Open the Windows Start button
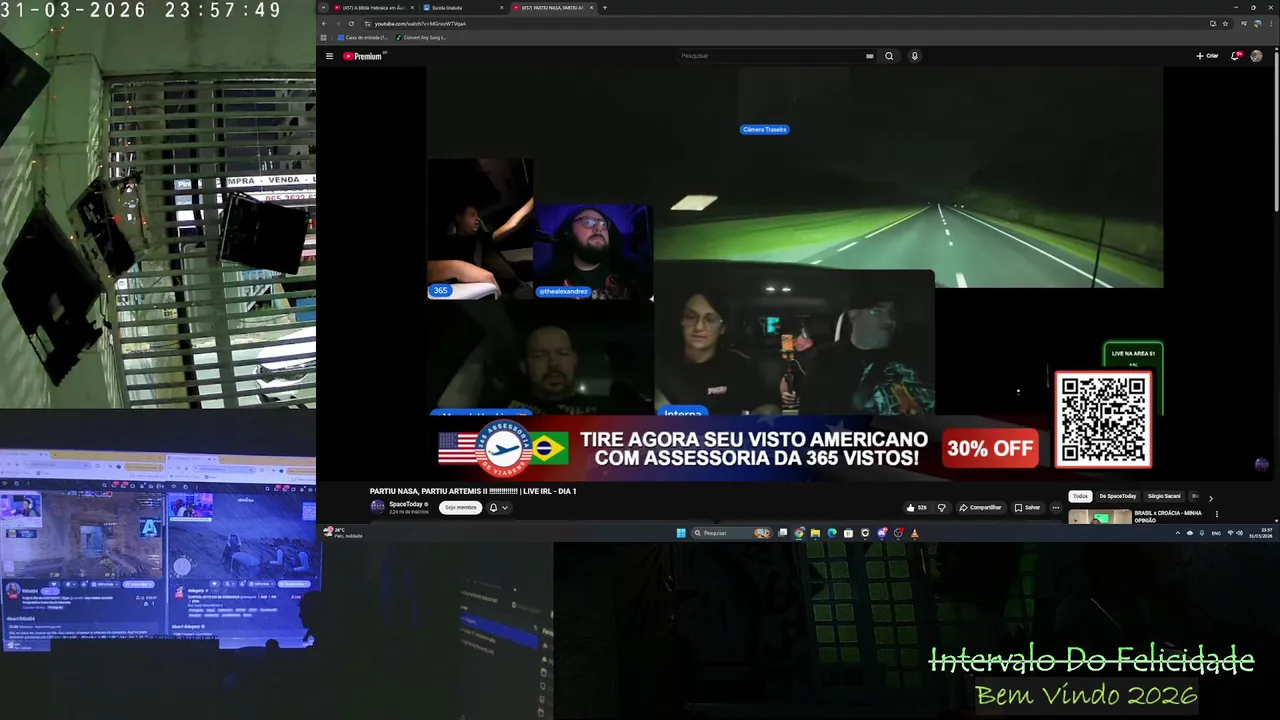This screenshot has width=1280, height=720. pos(681,533)
